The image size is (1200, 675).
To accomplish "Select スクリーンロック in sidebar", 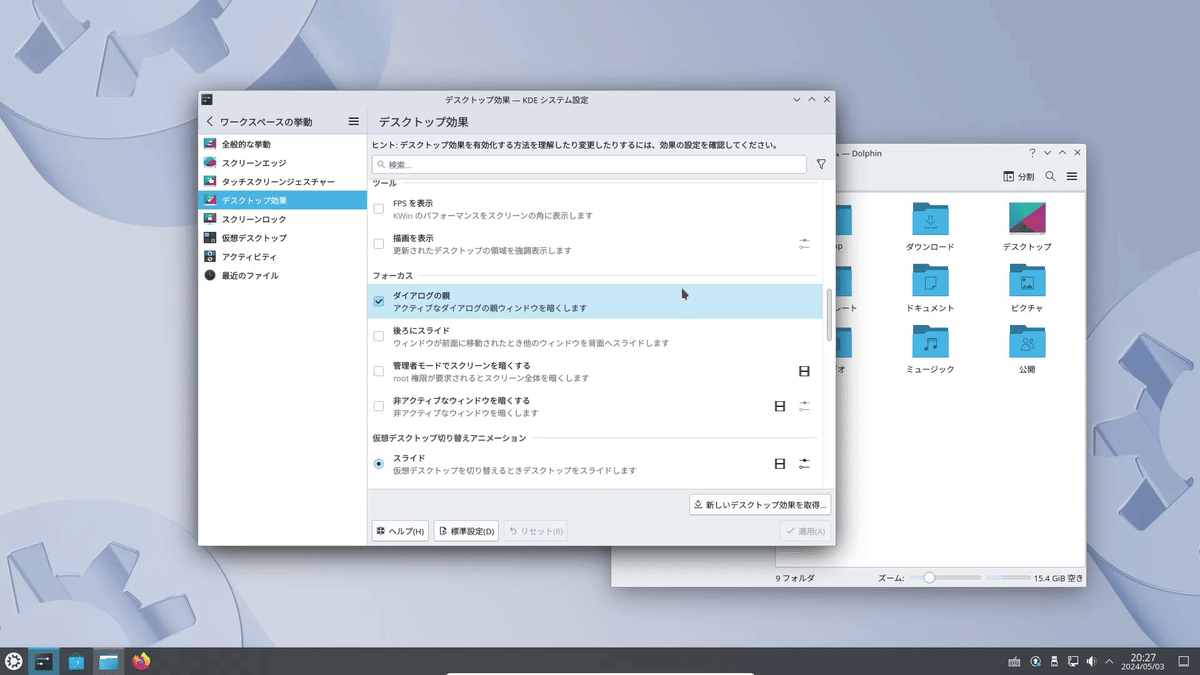I will click(283, 219).
